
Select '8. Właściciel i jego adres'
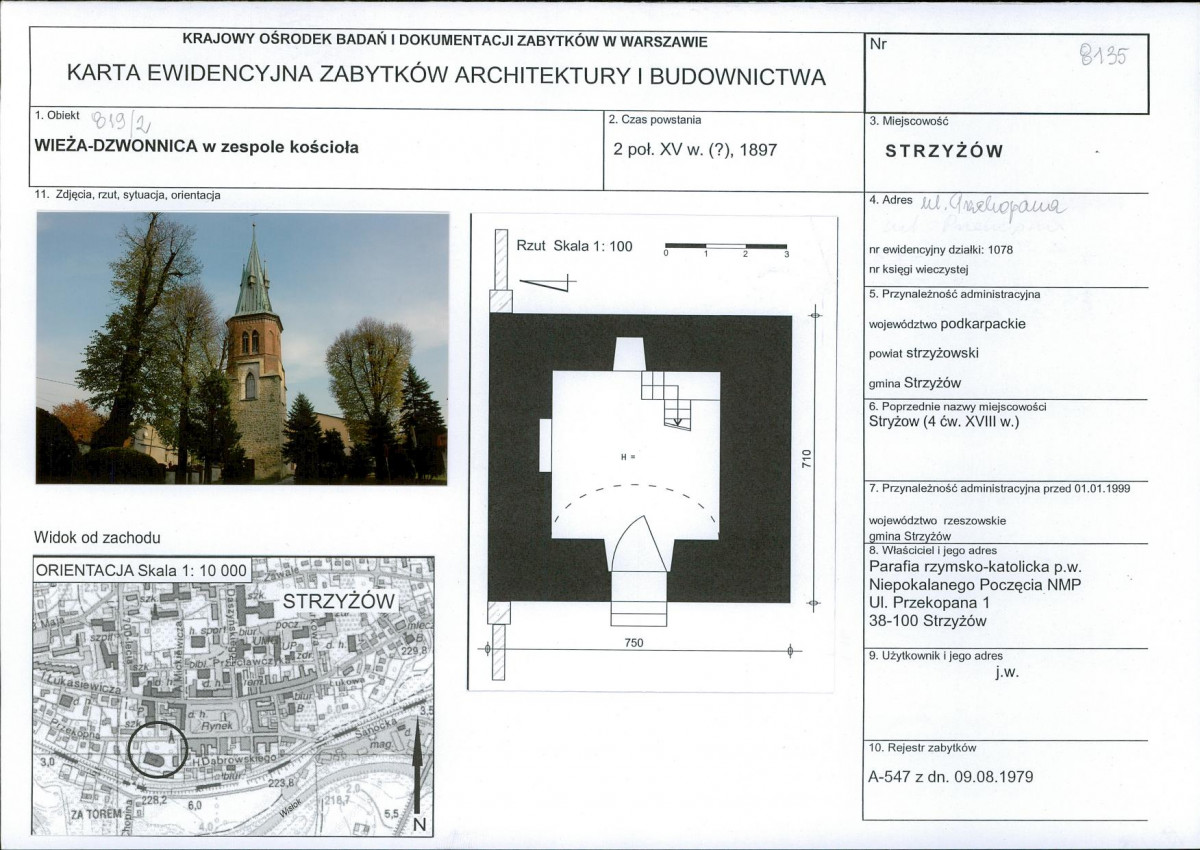pyautogui.click(x=933, y=550)
